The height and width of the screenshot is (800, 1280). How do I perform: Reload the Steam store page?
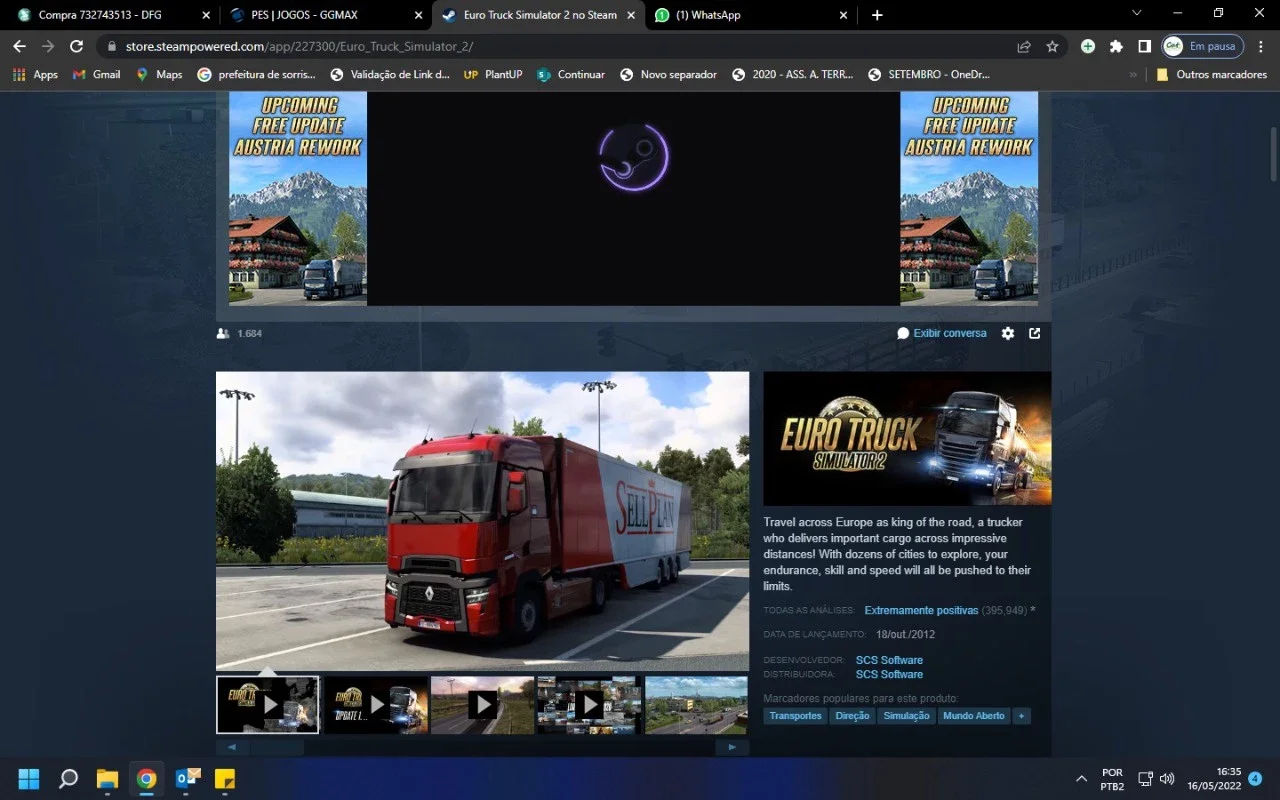pos(76,46)
